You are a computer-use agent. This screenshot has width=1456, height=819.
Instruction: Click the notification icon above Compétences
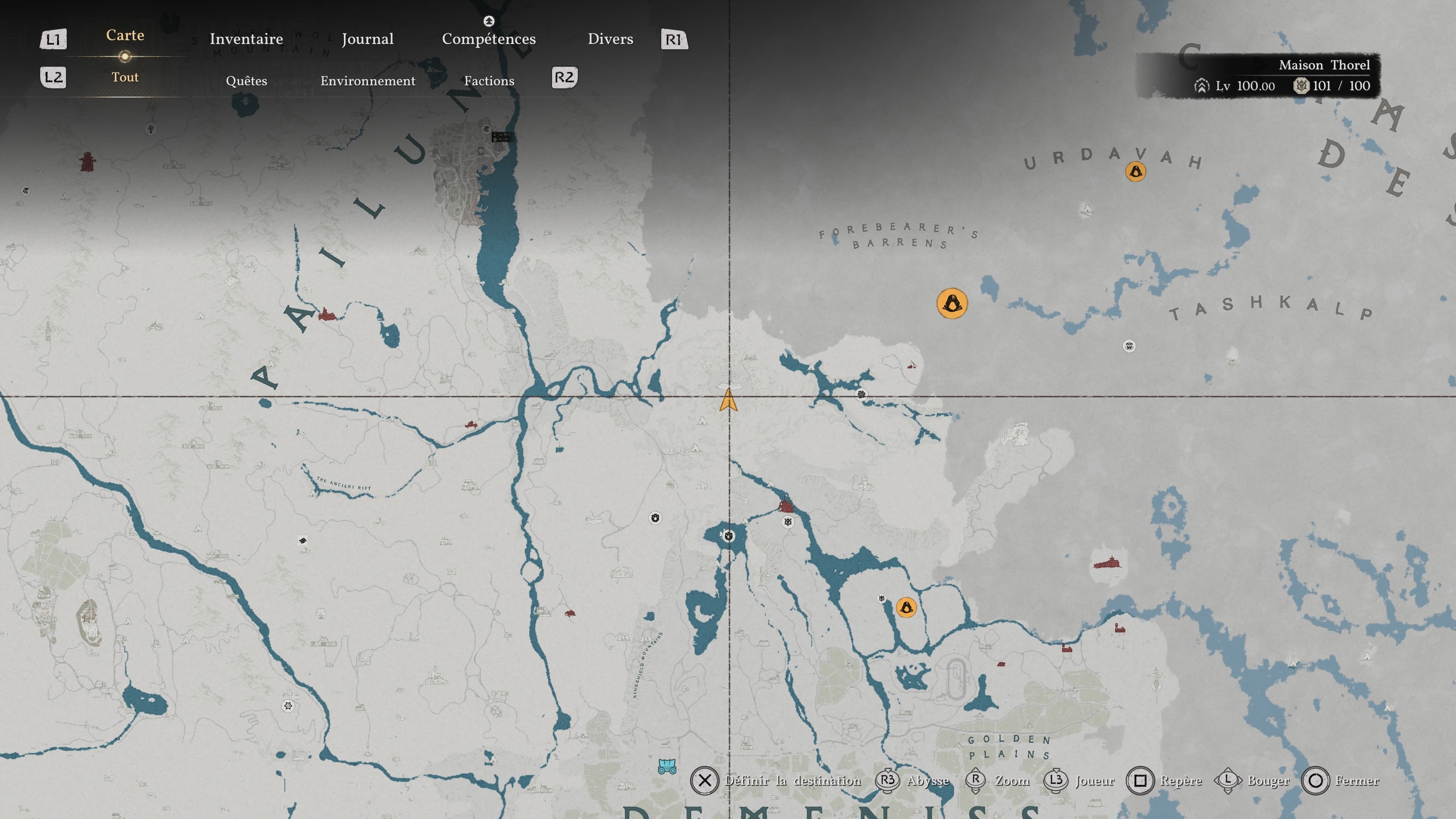click(489, 21)
